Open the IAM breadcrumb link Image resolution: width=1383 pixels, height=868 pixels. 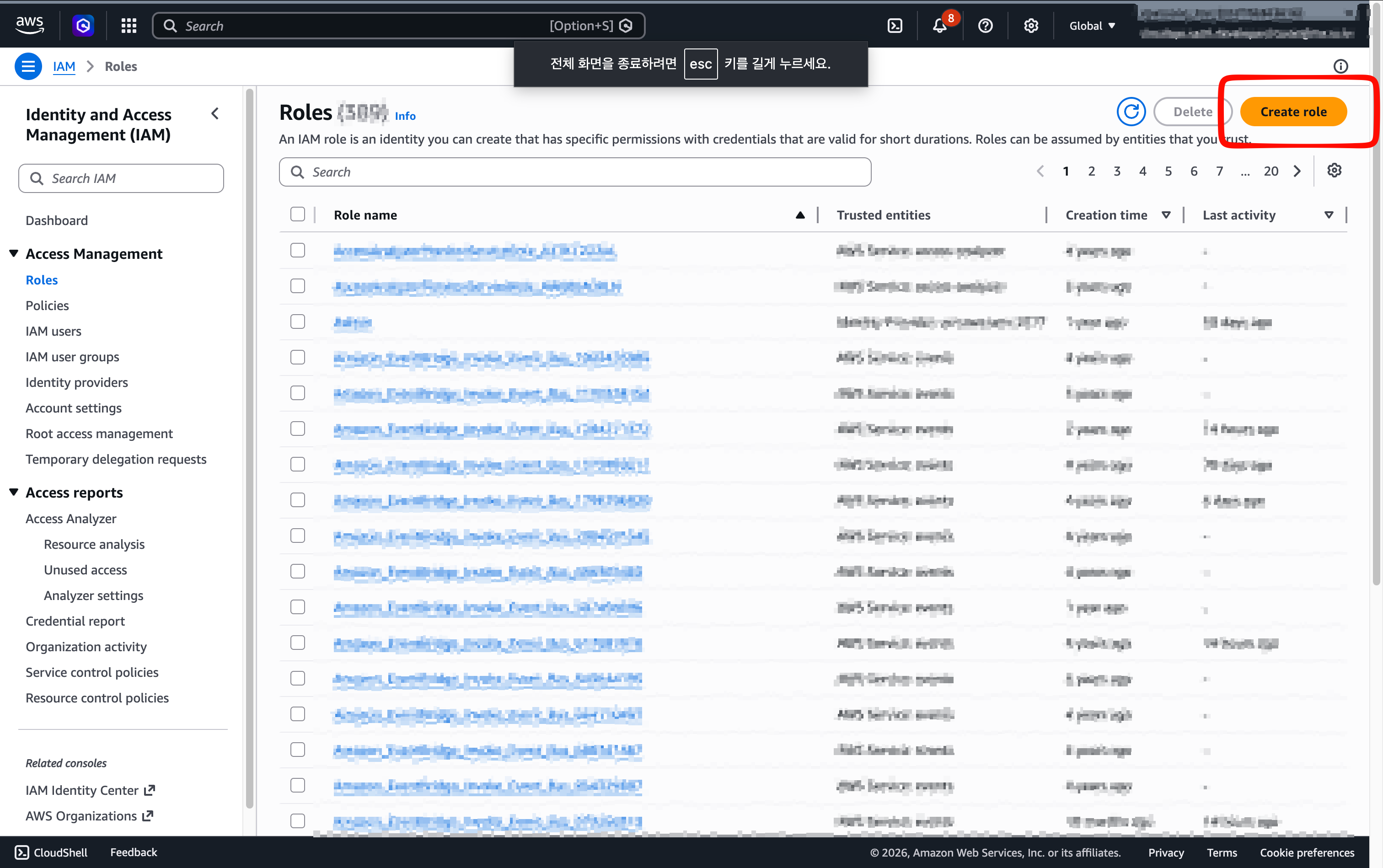64,67
